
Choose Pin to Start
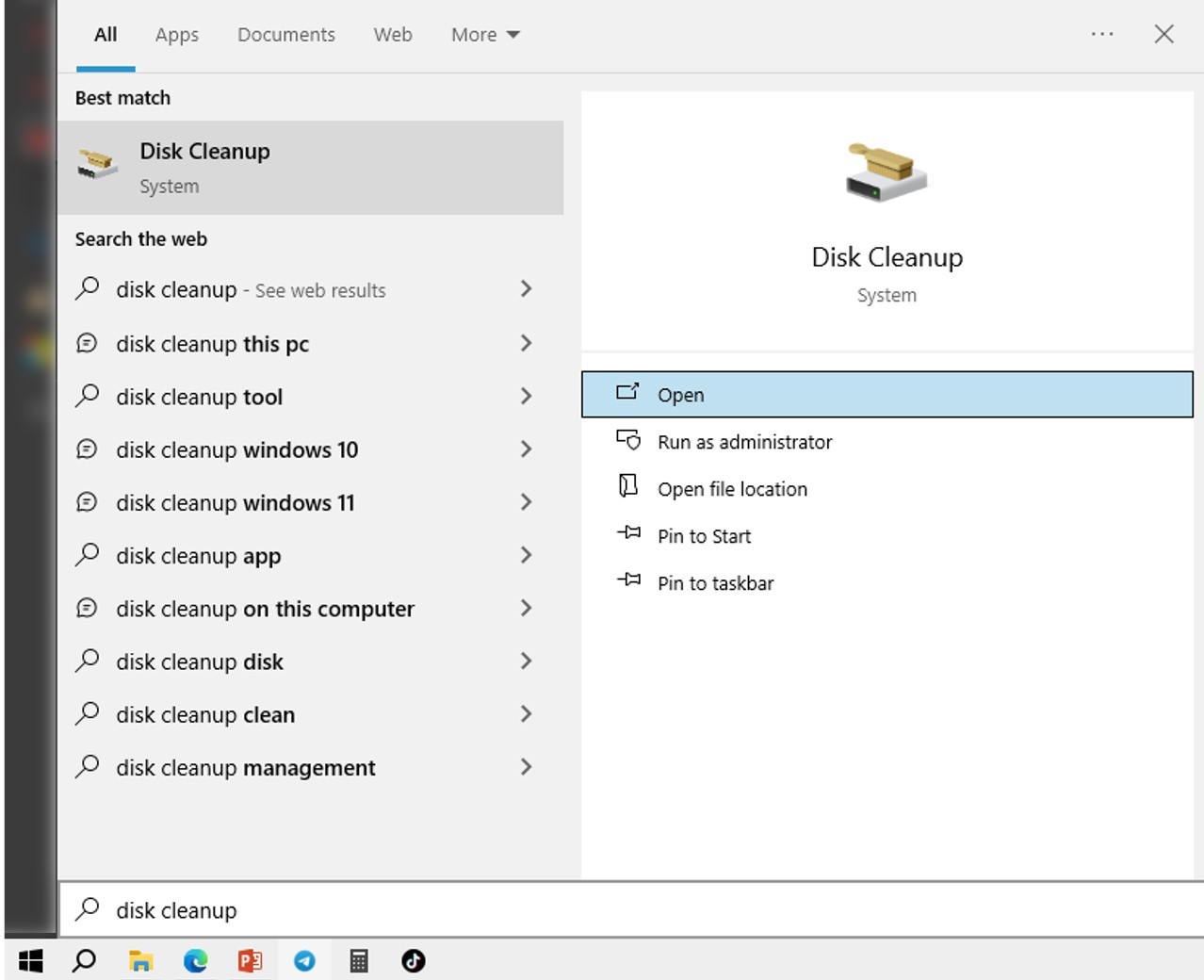(887, 536)
